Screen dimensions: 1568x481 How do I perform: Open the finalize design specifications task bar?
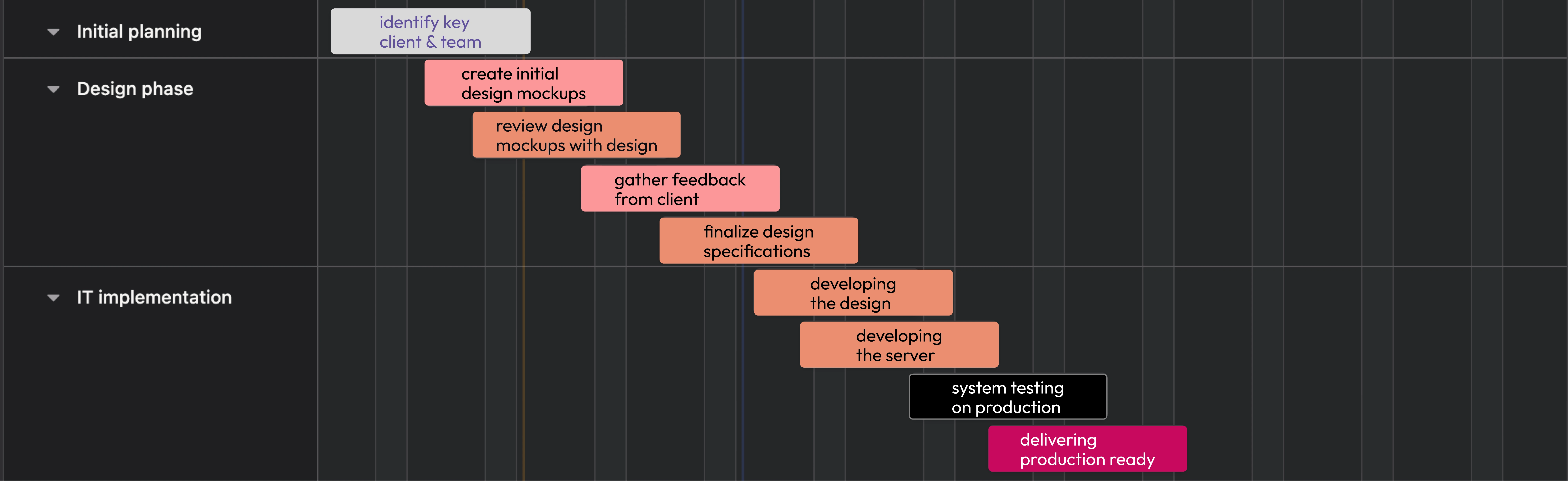pos(759,241)
